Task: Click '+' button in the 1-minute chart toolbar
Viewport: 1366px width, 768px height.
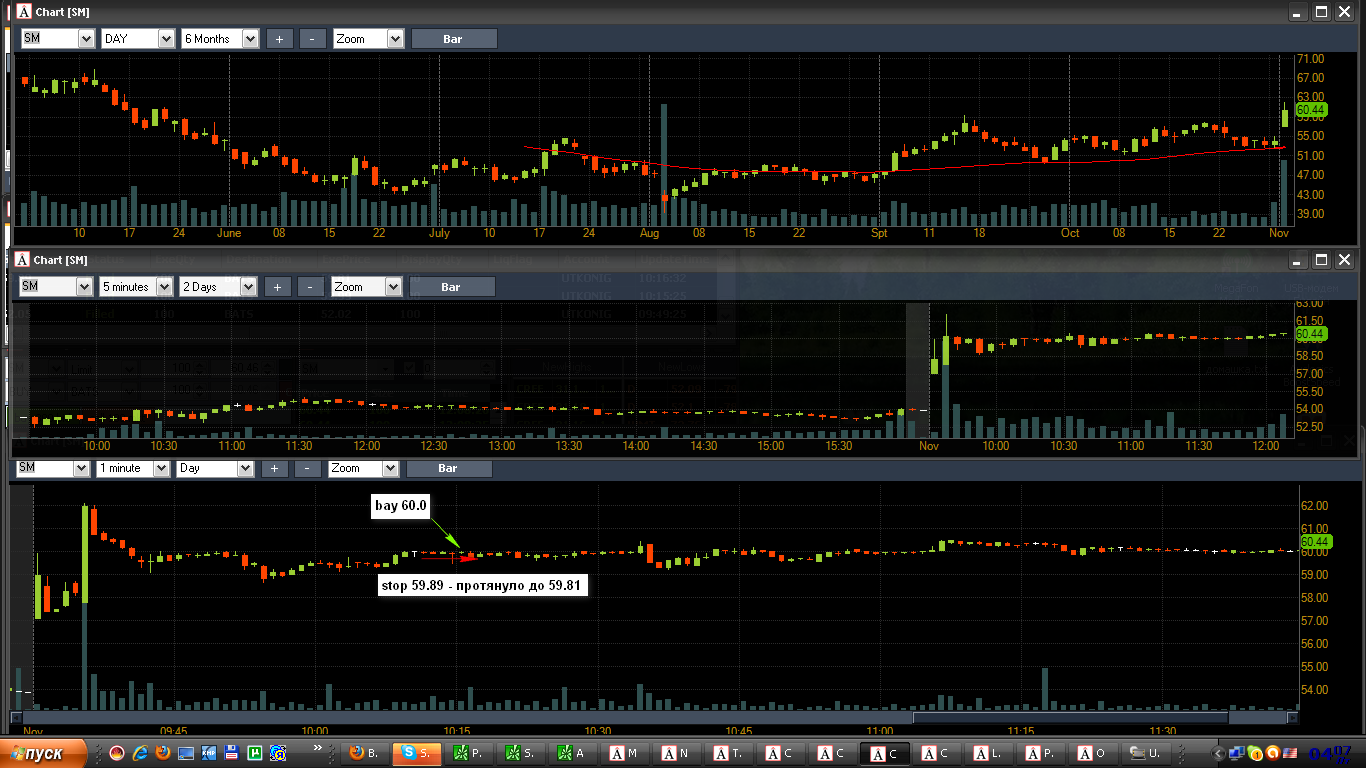Action: click(x=274, y=468)
